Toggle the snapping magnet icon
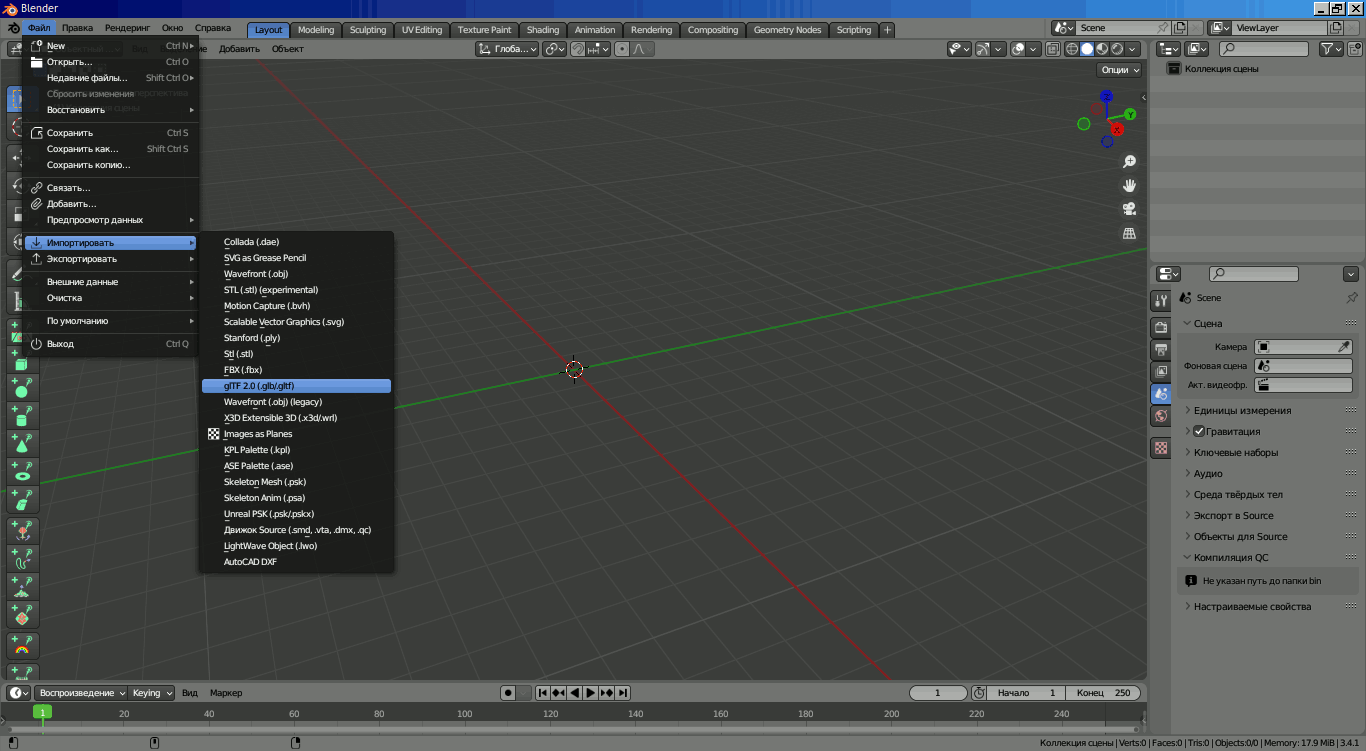This screenshot has width=1366, height=751. 577,49
